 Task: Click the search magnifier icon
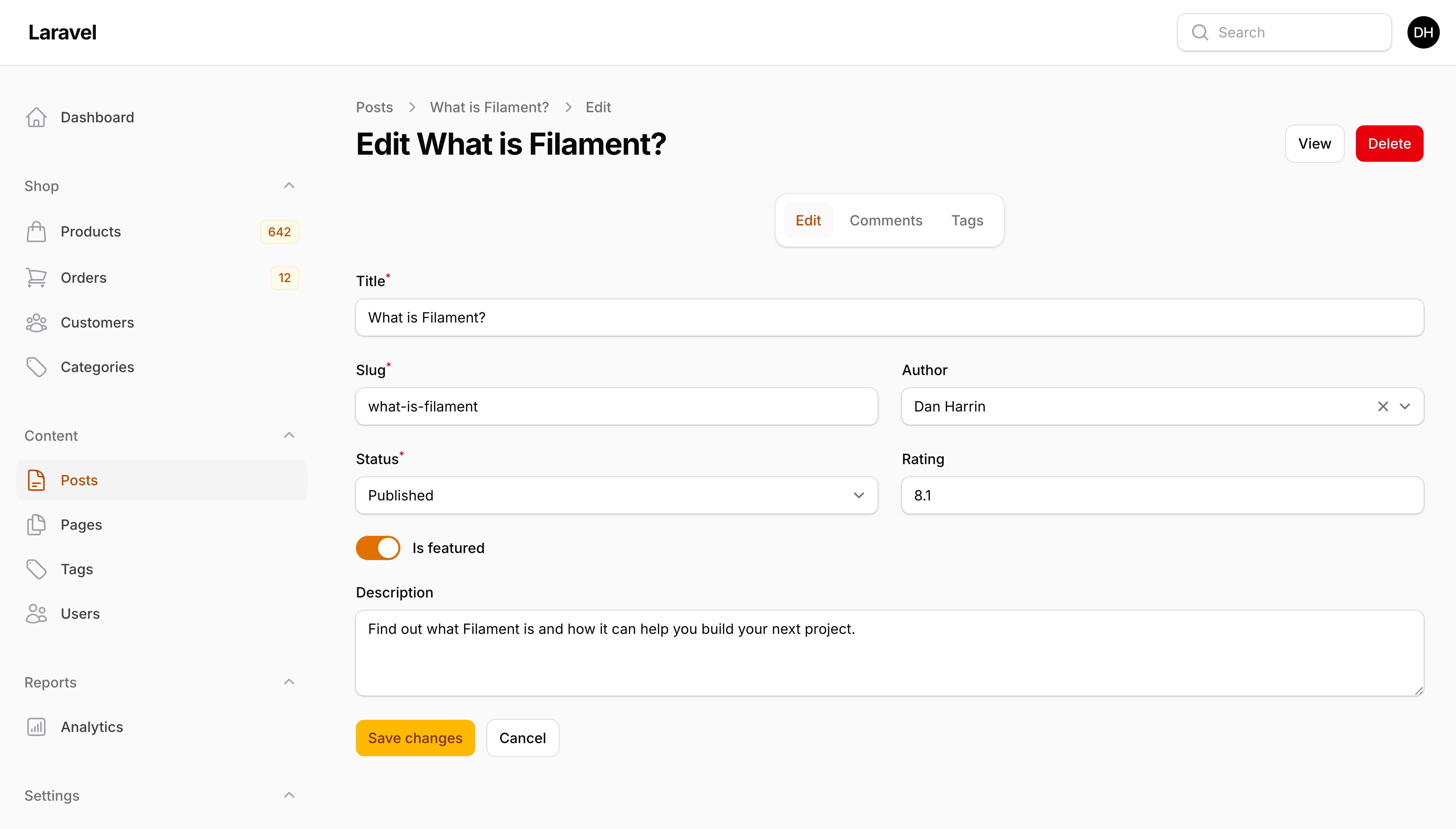click(x=1200, y=32)
